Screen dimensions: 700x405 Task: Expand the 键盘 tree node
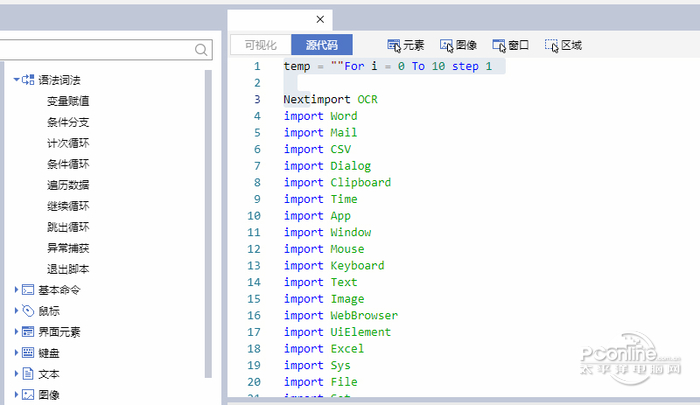(17, 353)
